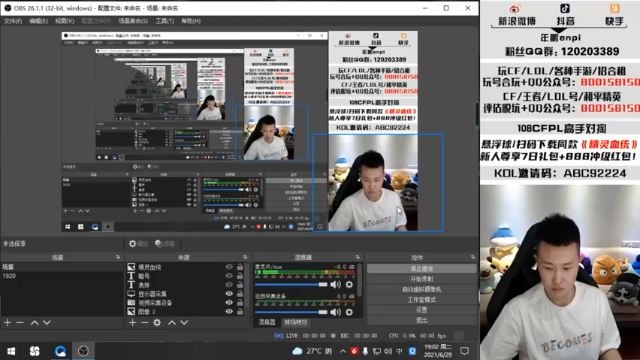Select 图像 2 image source row
The height and width of the screenshot is (360, 640).
(186, 311)
